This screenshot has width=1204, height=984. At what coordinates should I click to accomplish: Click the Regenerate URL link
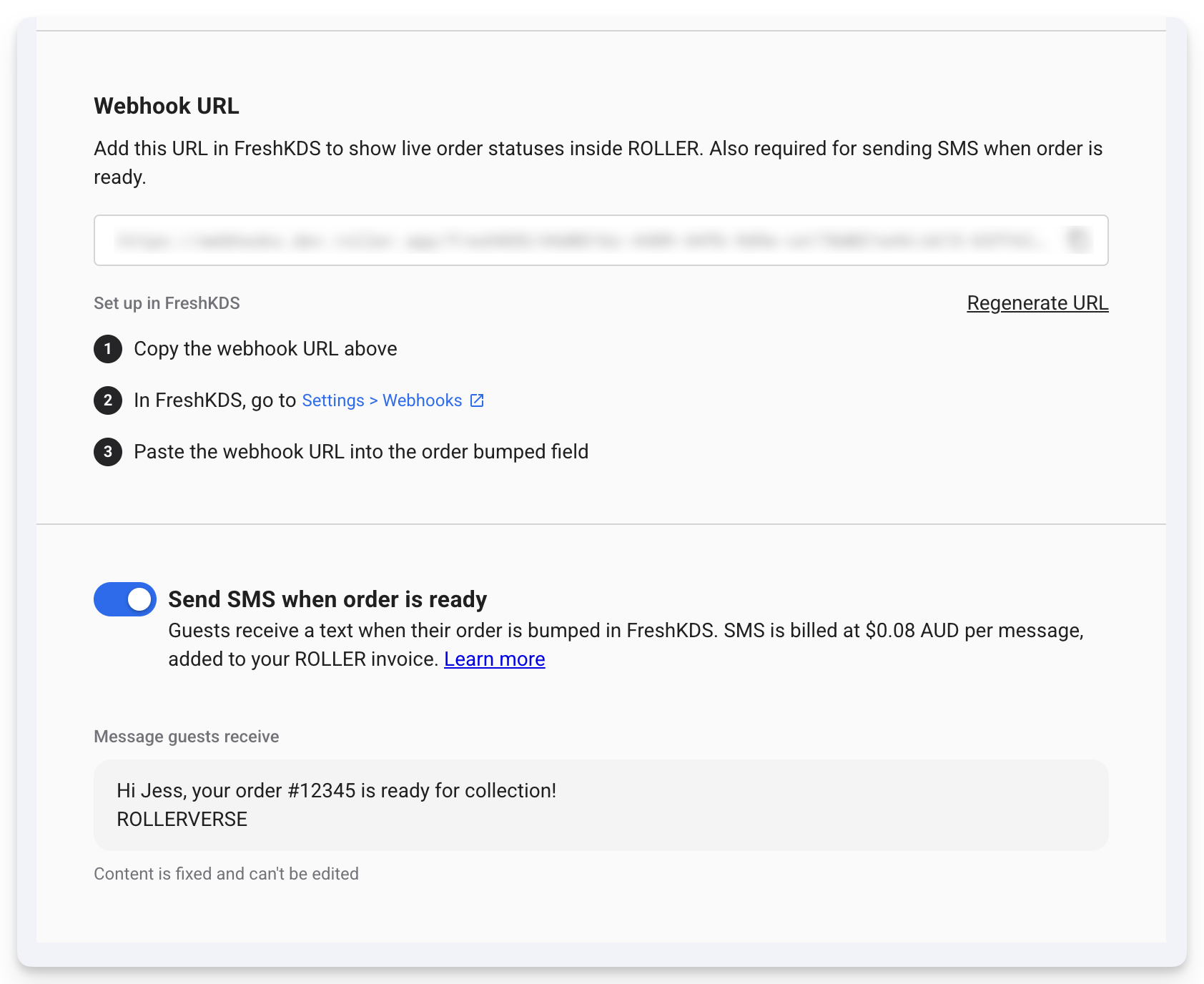[1037, 303]
